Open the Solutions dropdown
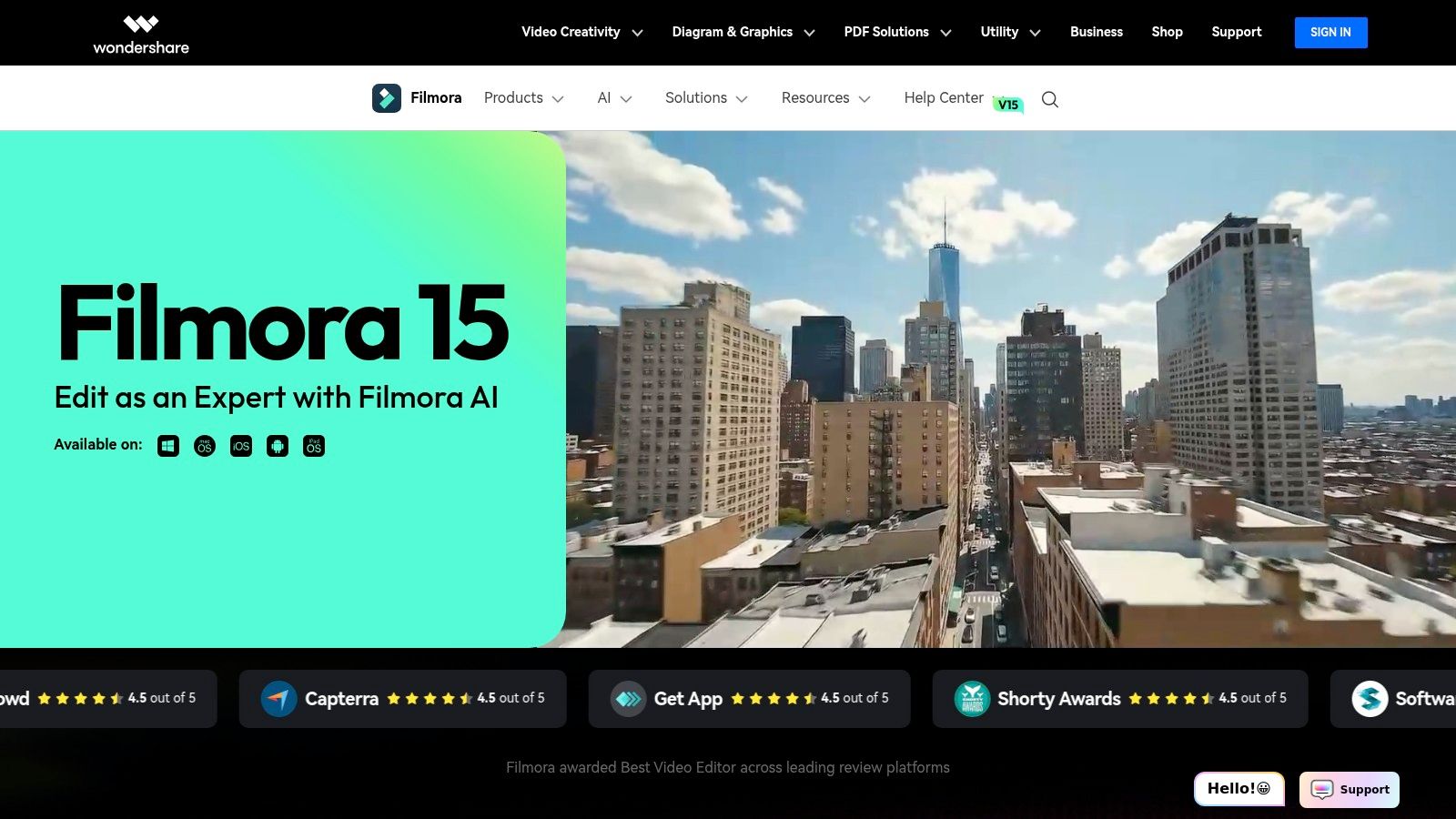The width and height of the screenshot is (1456, 819). [x=706, y=98]
